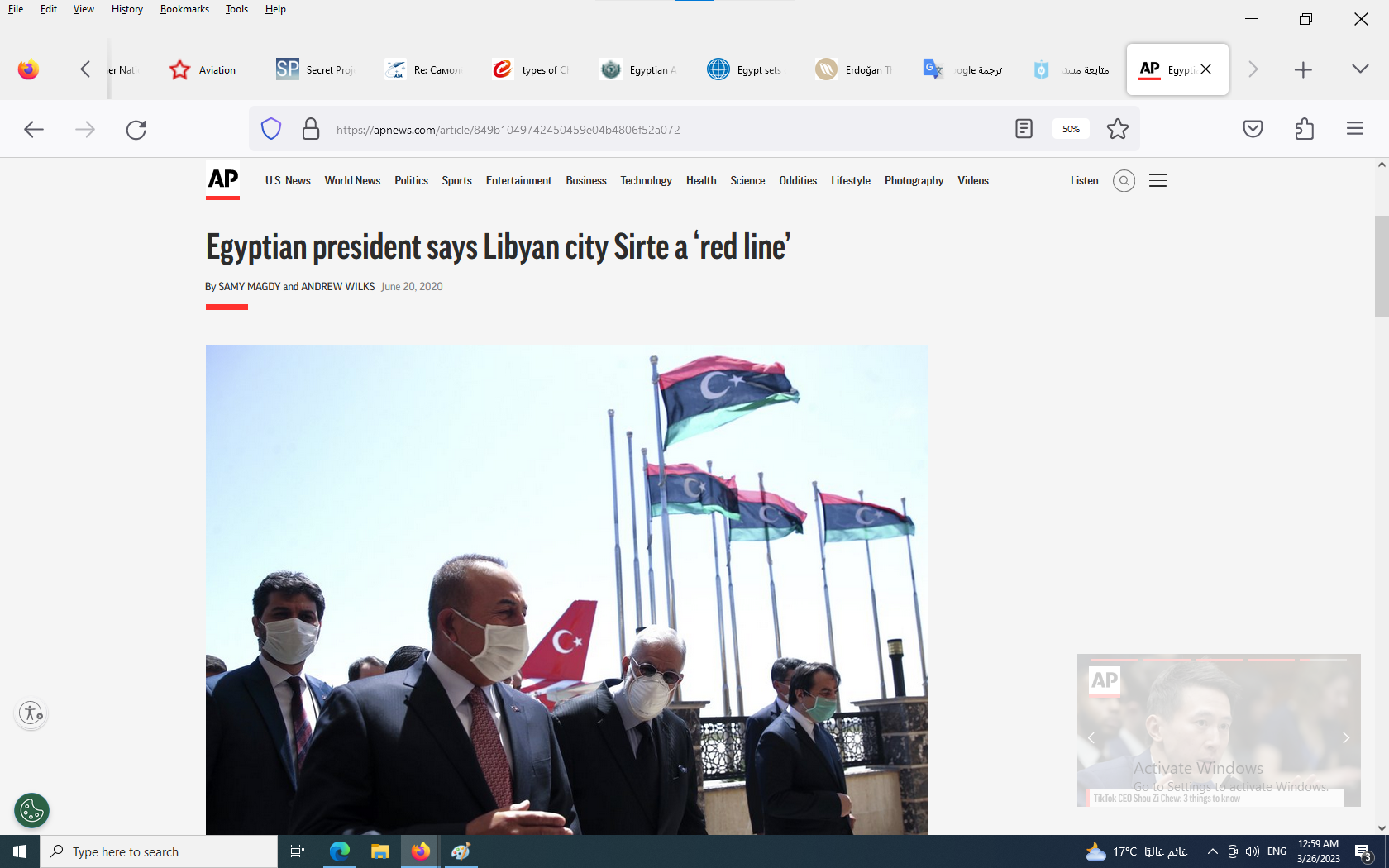Open Oddities section

798,180
